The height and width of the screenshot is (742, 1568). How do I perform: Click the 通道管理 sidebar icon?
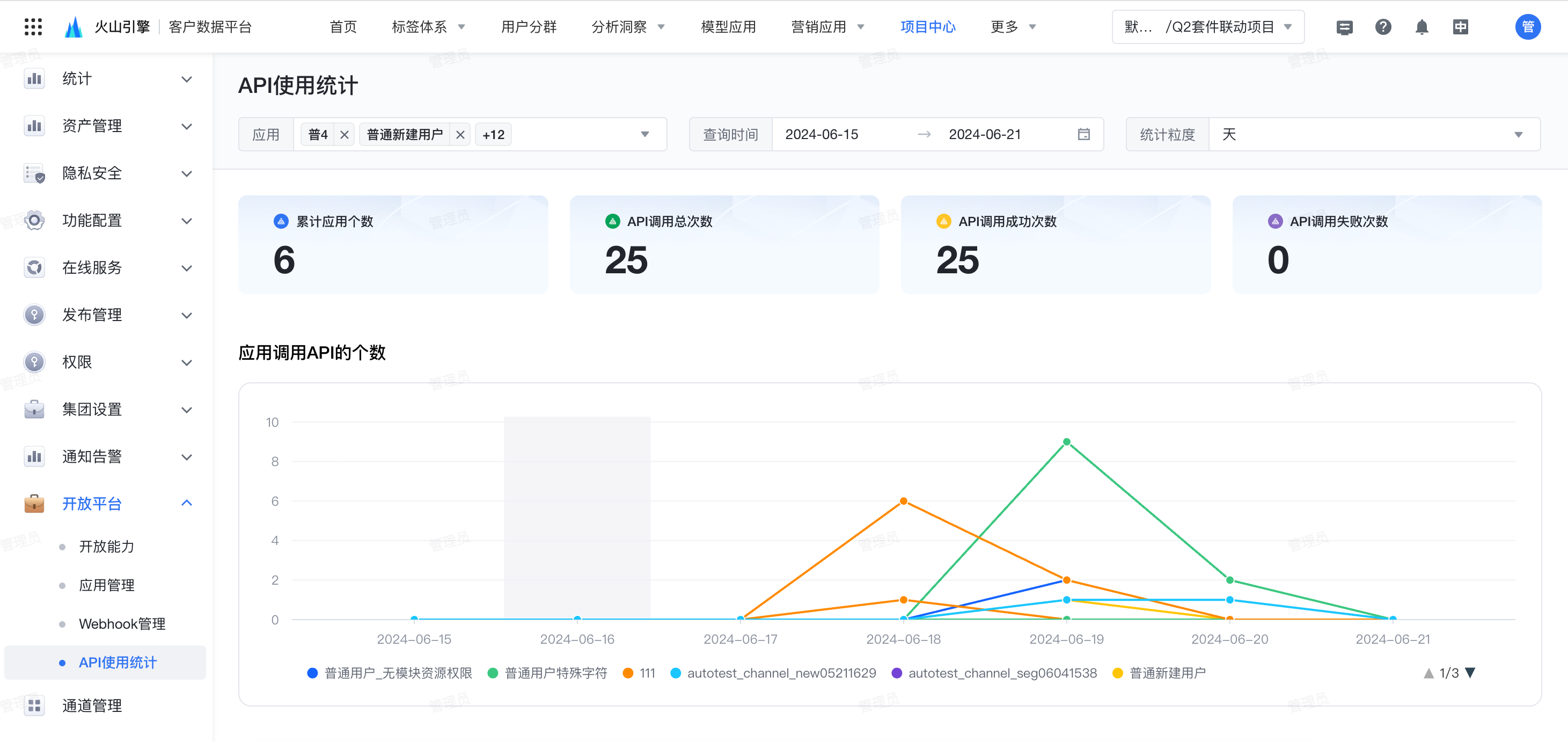[34, 705]
